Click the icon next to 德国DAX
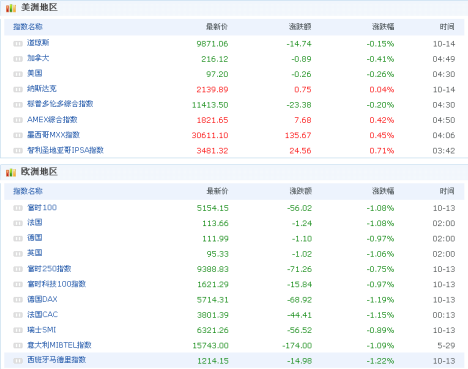468x369 pixels. [18, 300]
